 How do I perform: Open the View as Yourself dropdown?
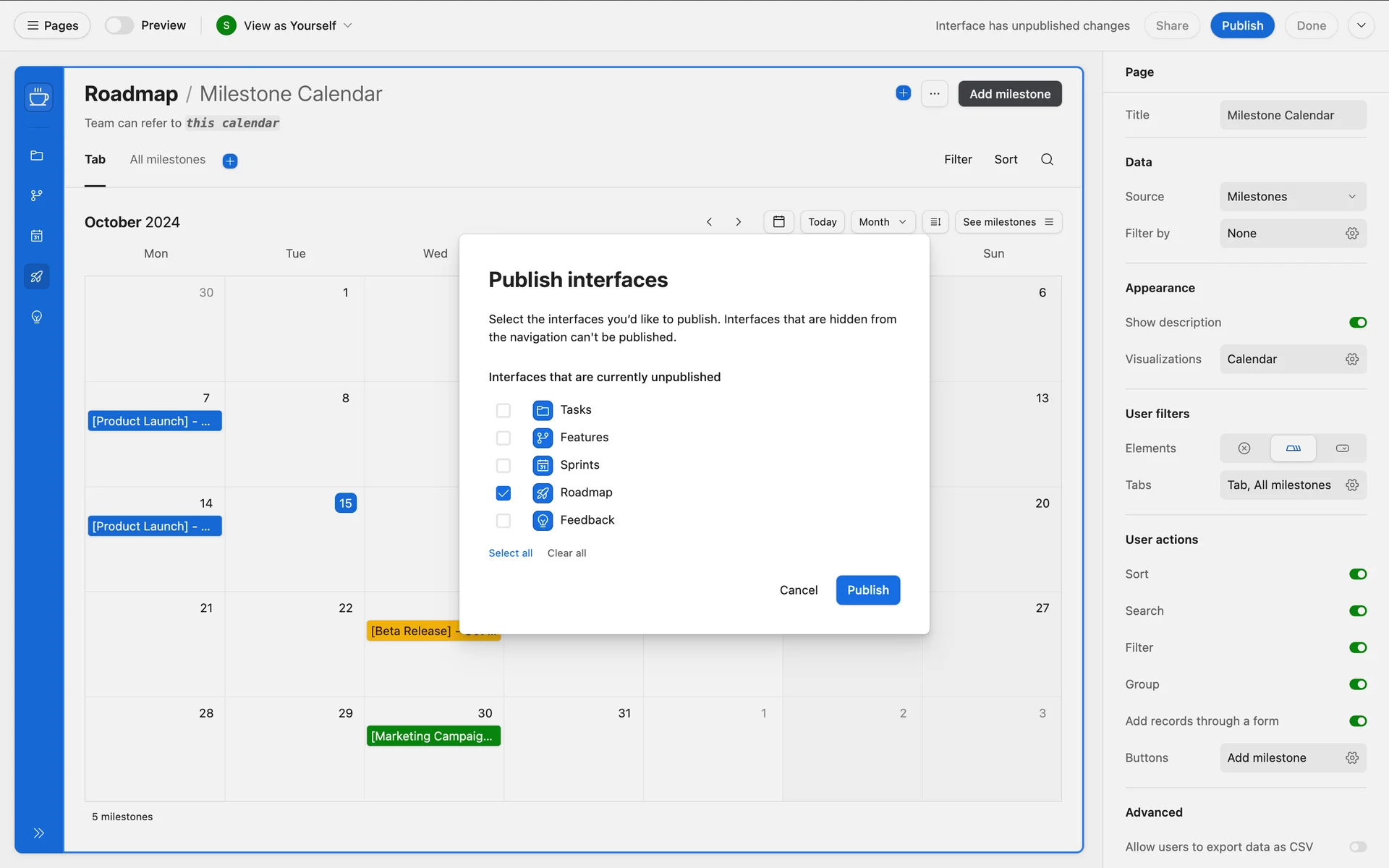(x=289, y=25)
